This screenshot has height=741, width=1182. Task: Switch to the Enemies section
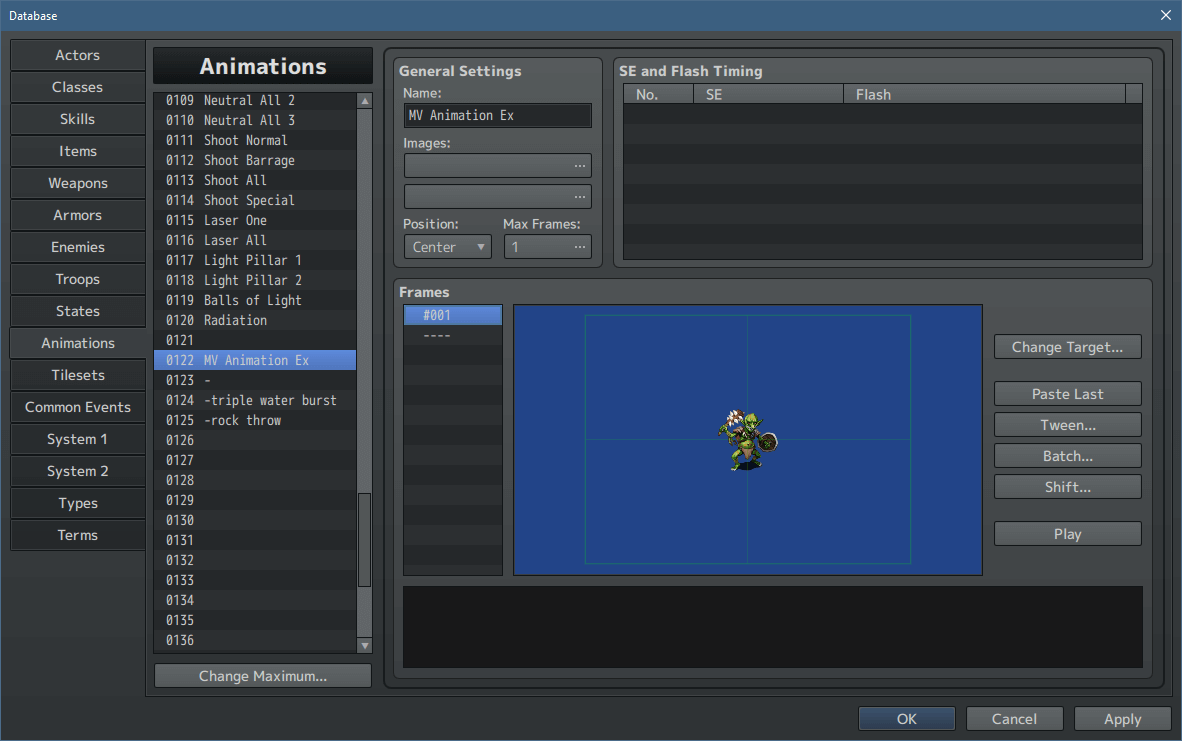[x=77, y=247]
